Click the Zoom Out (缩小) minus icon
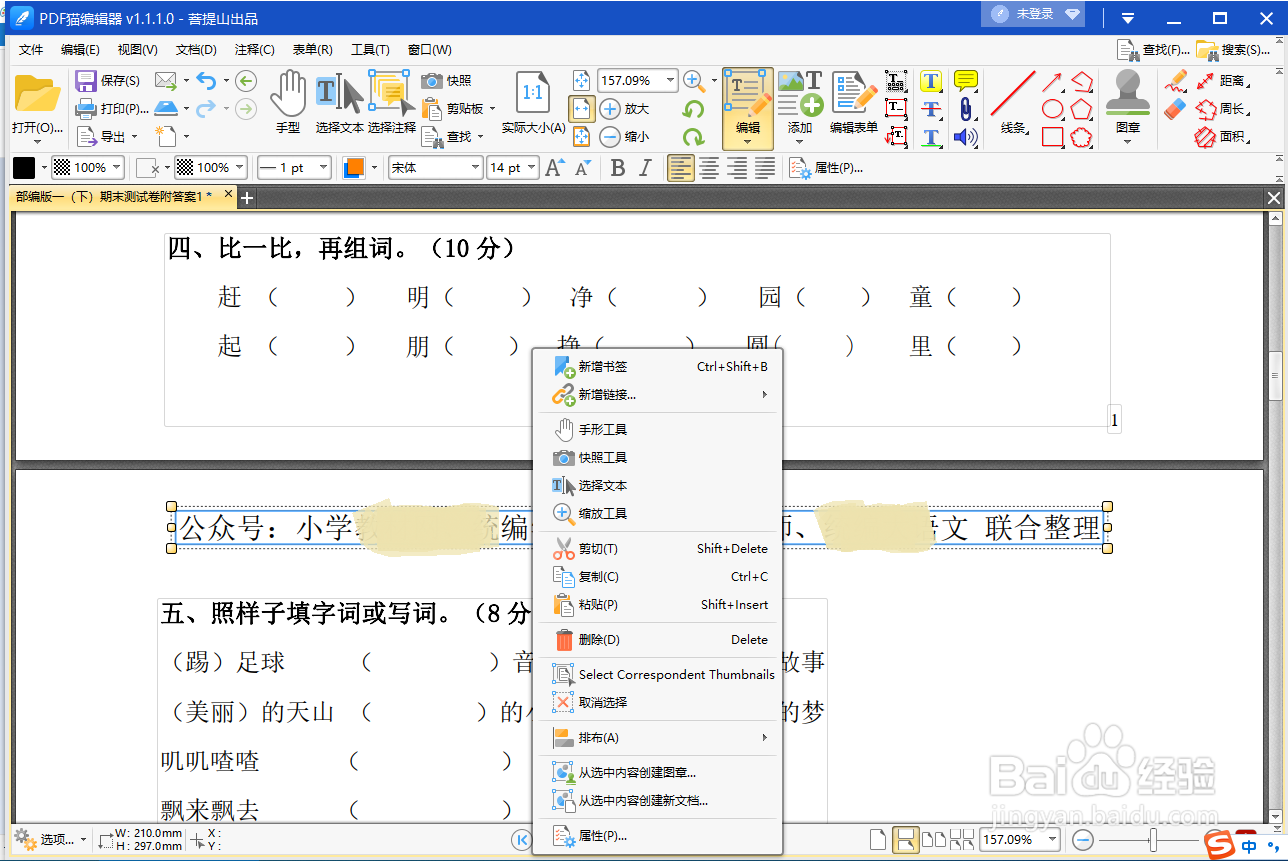The height and width of the screenshot is (861, 1288). coord(610,137)
